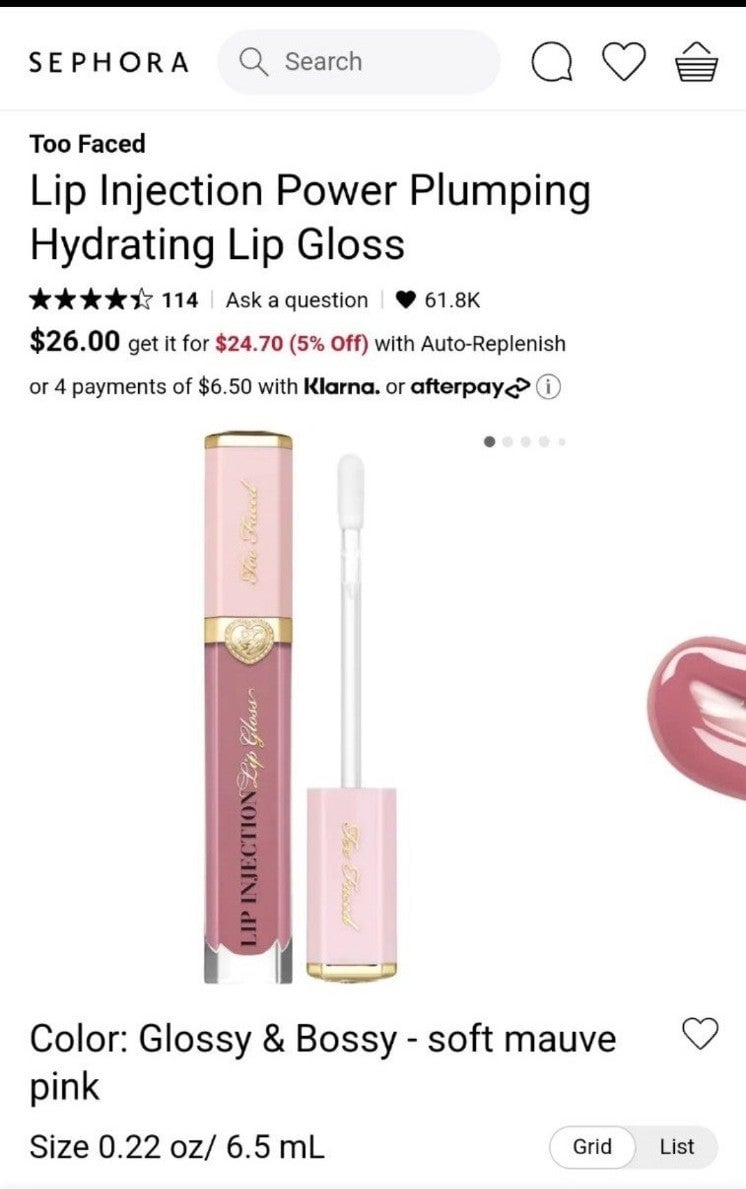The height and width of the screenshot is (1189, 746).
Task: Click Ask a question link
Action: pos(296,300)
